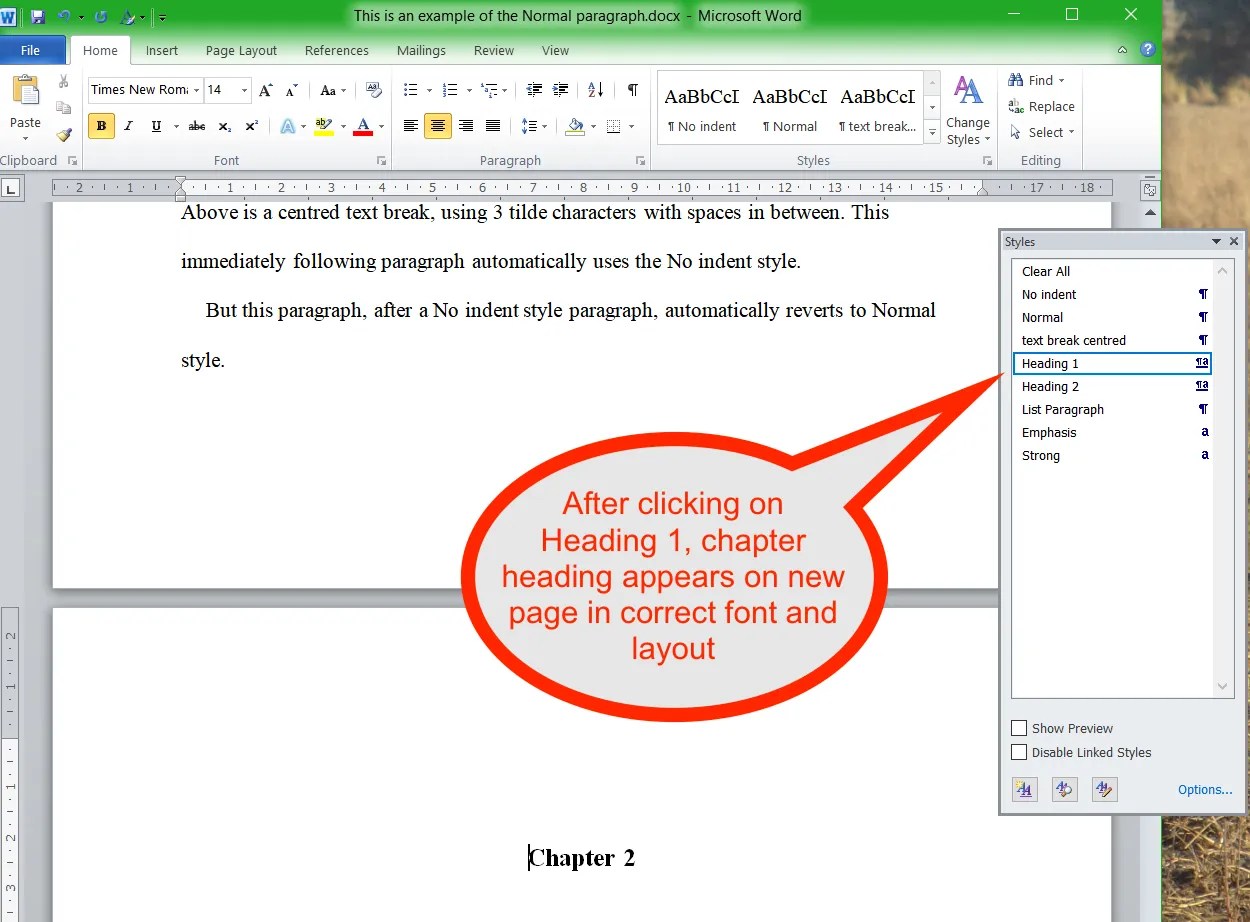
Task: Expand the font size dropdown
Action: (x=244, y=90)
